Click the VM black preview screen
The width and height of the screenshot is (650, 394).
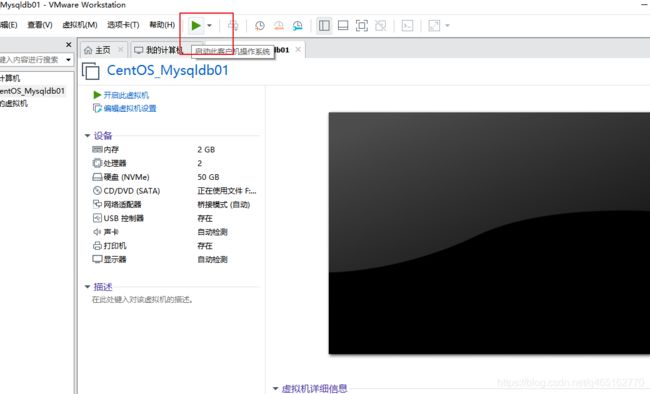tap(489, 233)
